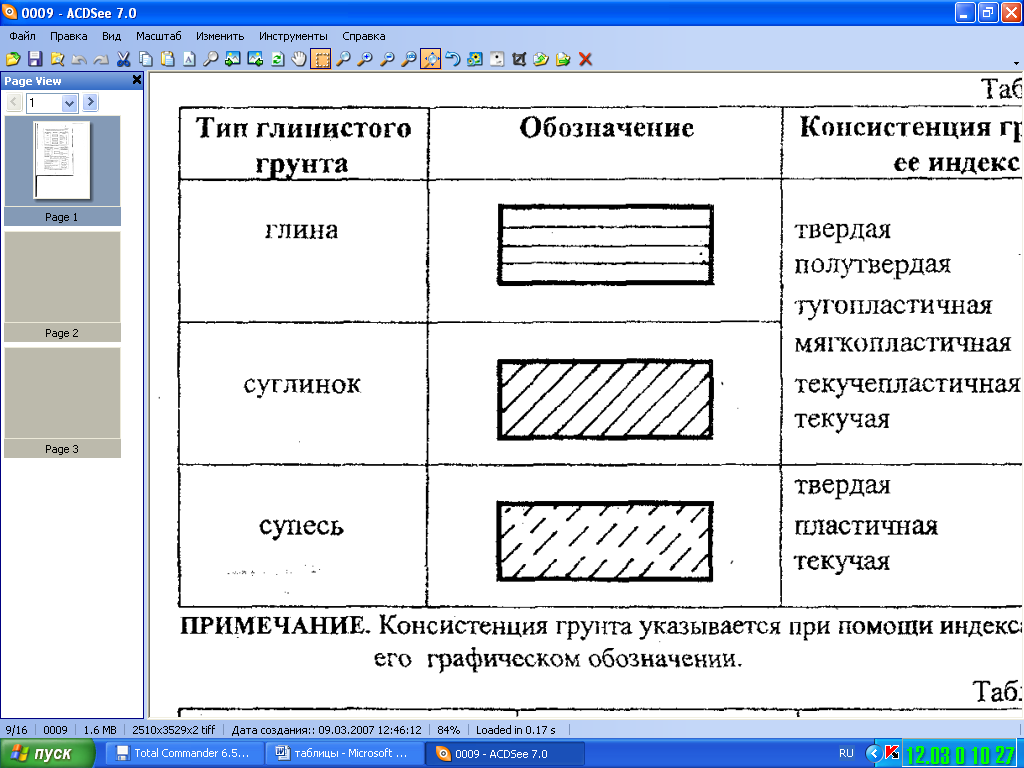Open the page number dropdown
The width and height of the screenshot is (1024, 768).
point(70,103)
